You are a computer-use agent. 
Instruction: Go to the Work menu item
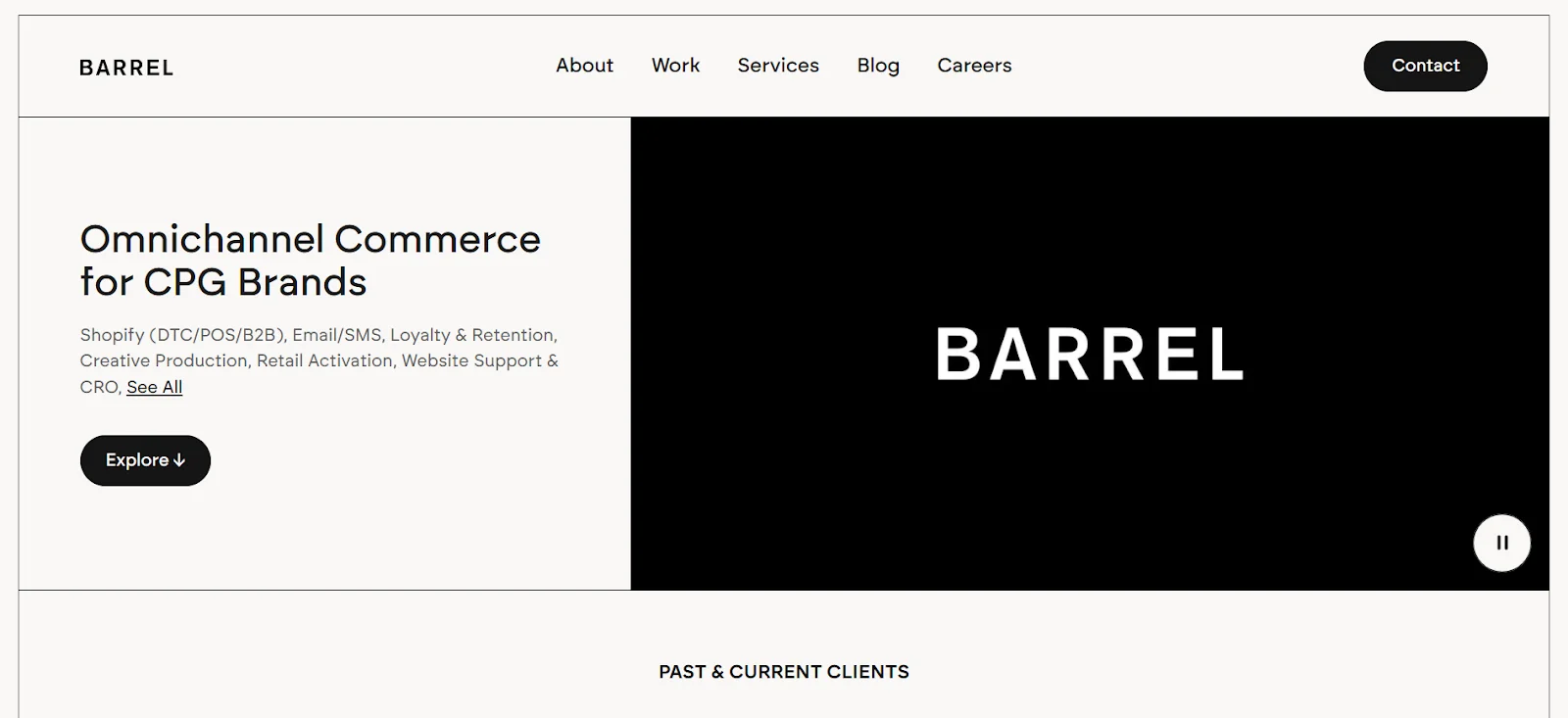[675, 66]
